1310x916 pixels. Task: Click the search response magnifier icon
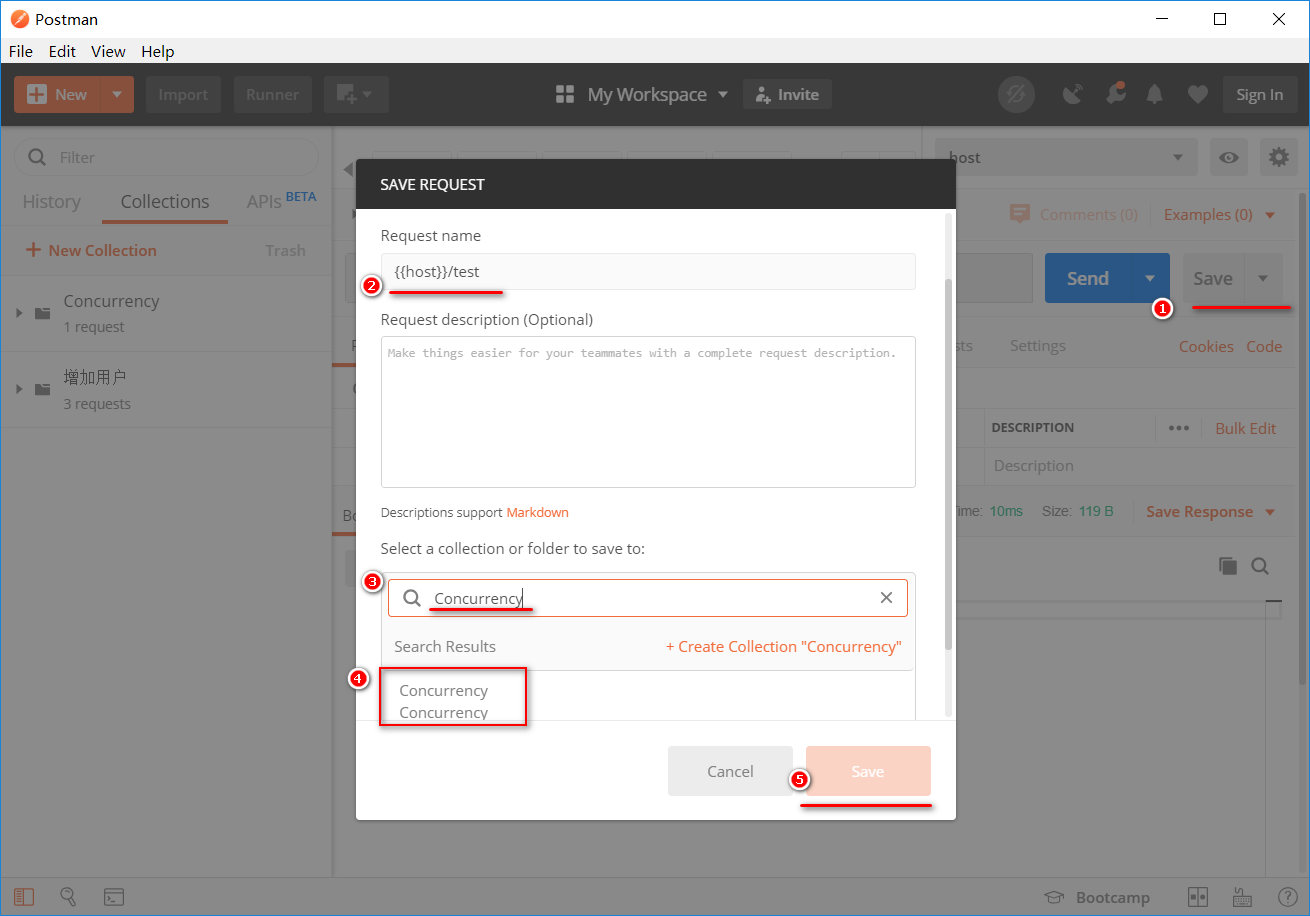pos(1260,566)
